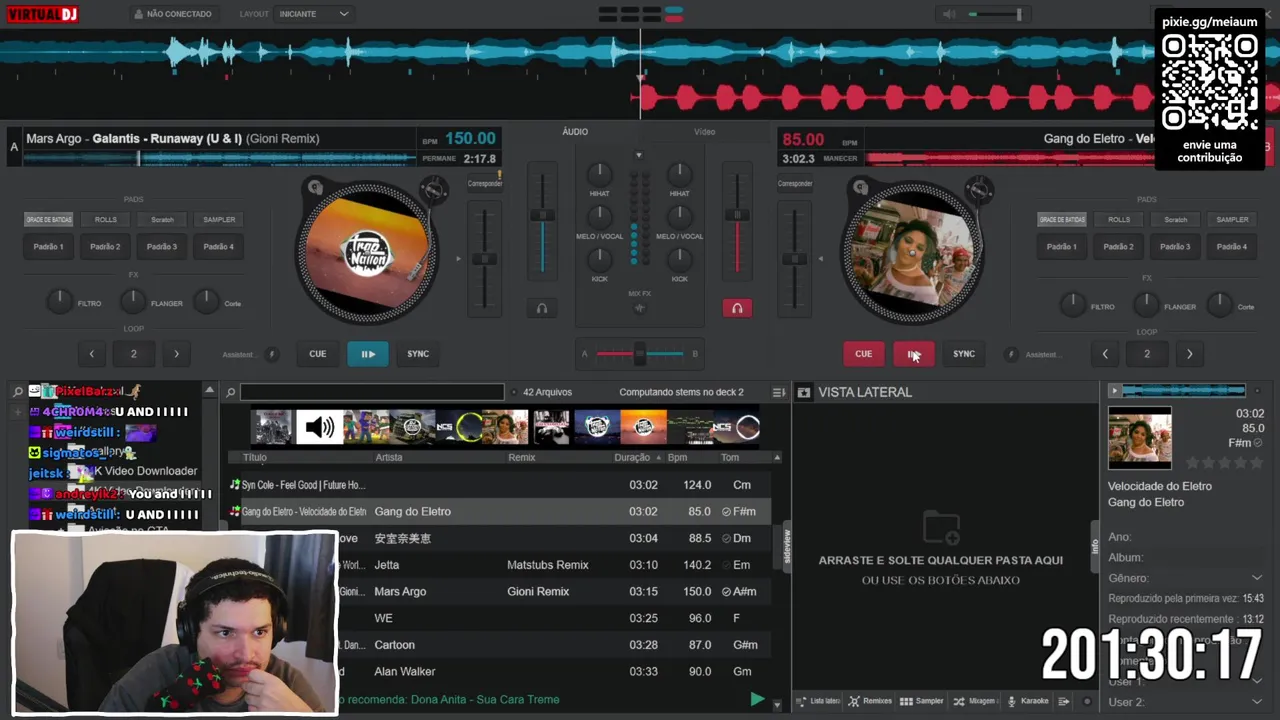Toggle headphone cue on left deck
1280x720 pixels.
542,308
